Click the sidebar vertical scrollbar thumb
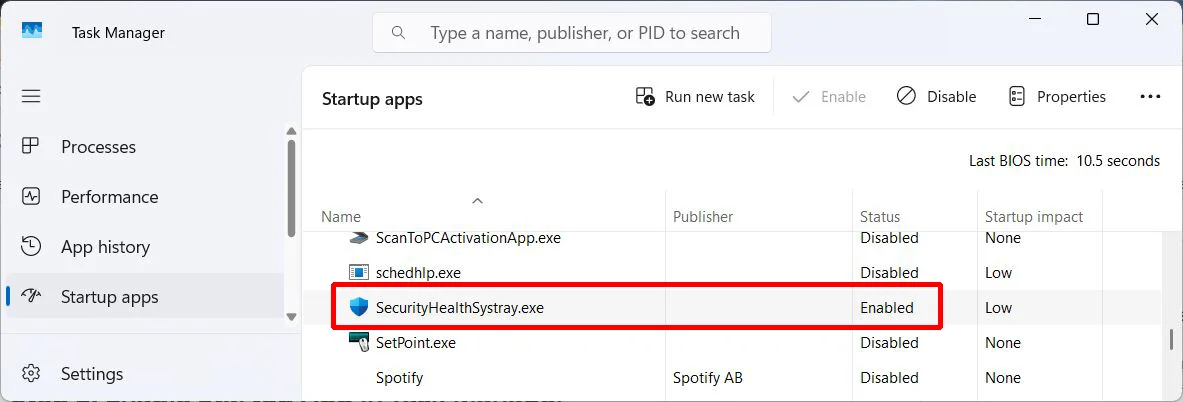Viewport: 1183px width, 402px height. pyautogui.click(x=292, y=188)
